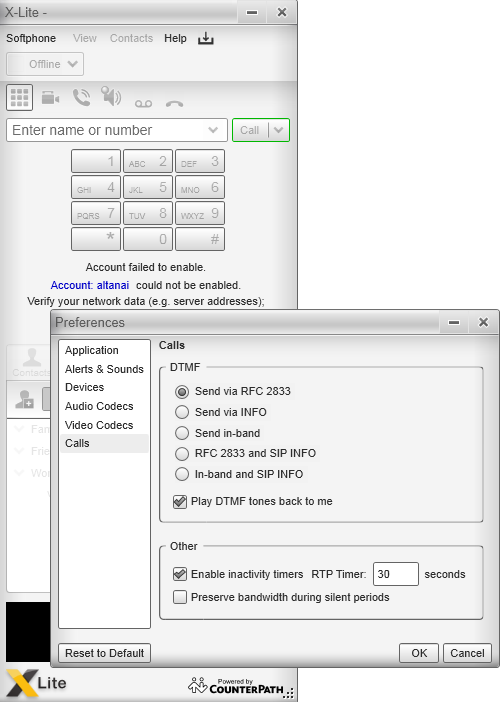The height and width of the screenshot is (702, 503).
Task: Minimize the X-Lite window
Action: click(252, 12)
